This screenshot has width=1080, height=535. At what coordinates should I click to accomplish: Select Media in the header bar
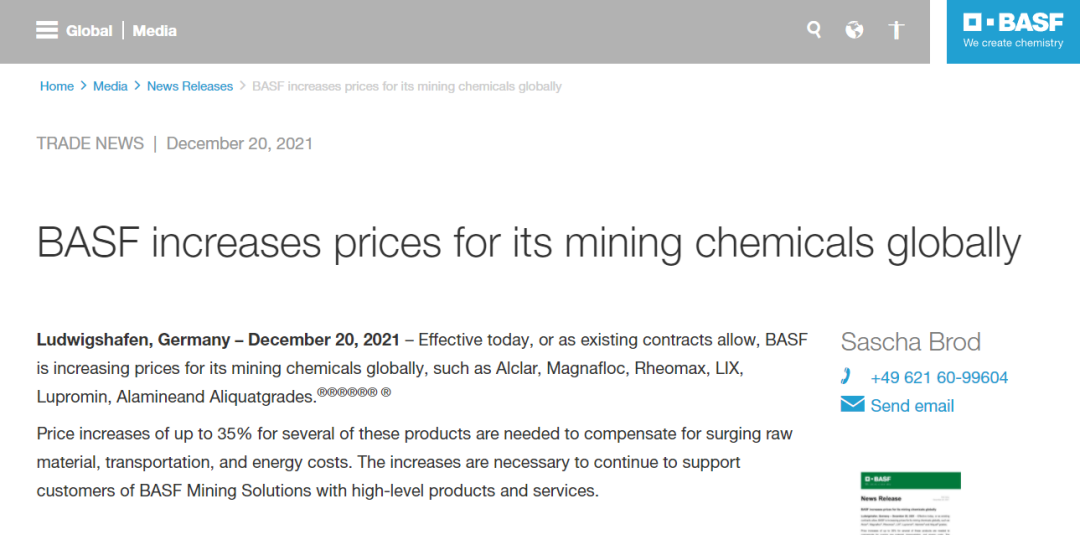[155, 31]
